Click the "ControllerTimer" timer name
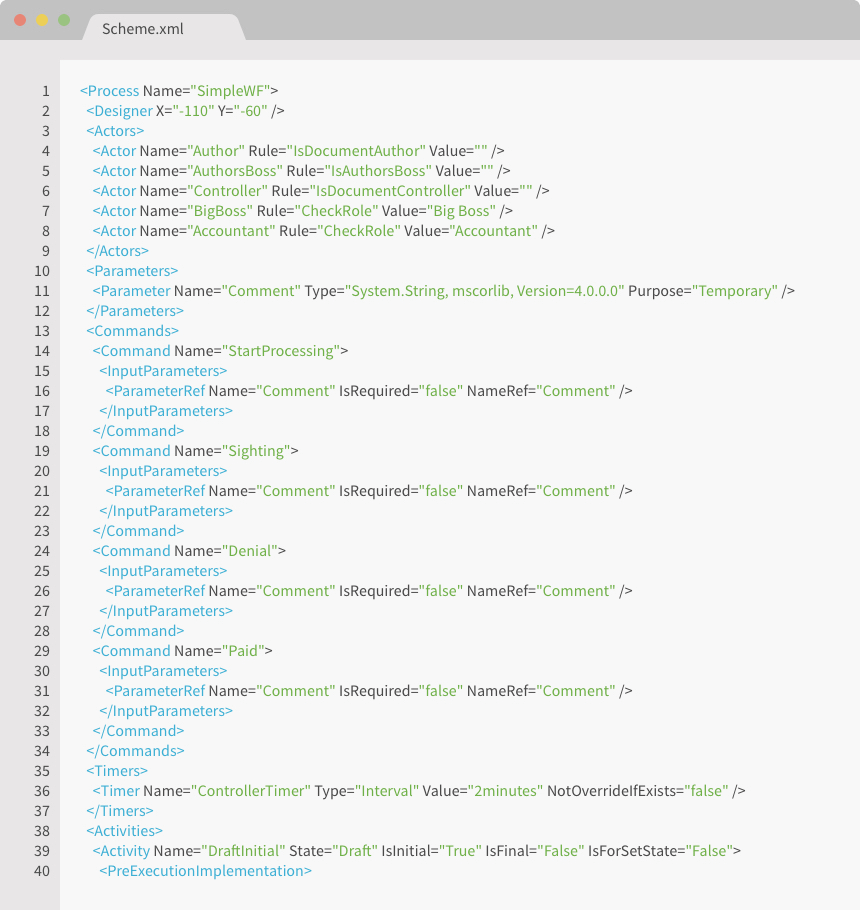The width and height of the screenshot is (860, 910). click(251, 792)
